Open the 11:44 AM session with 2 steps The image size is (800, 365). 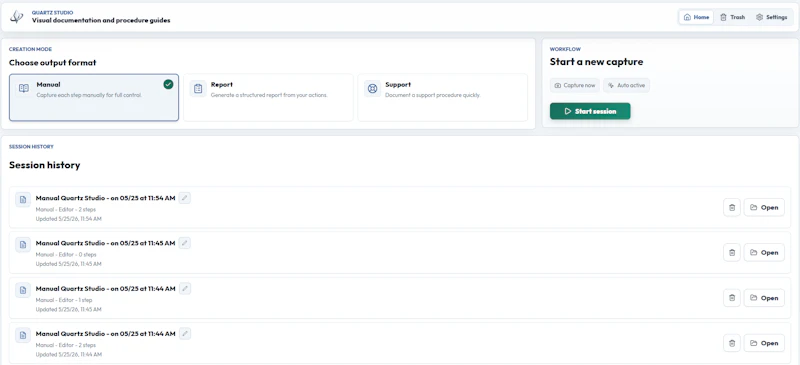click(x=764, y=343)
